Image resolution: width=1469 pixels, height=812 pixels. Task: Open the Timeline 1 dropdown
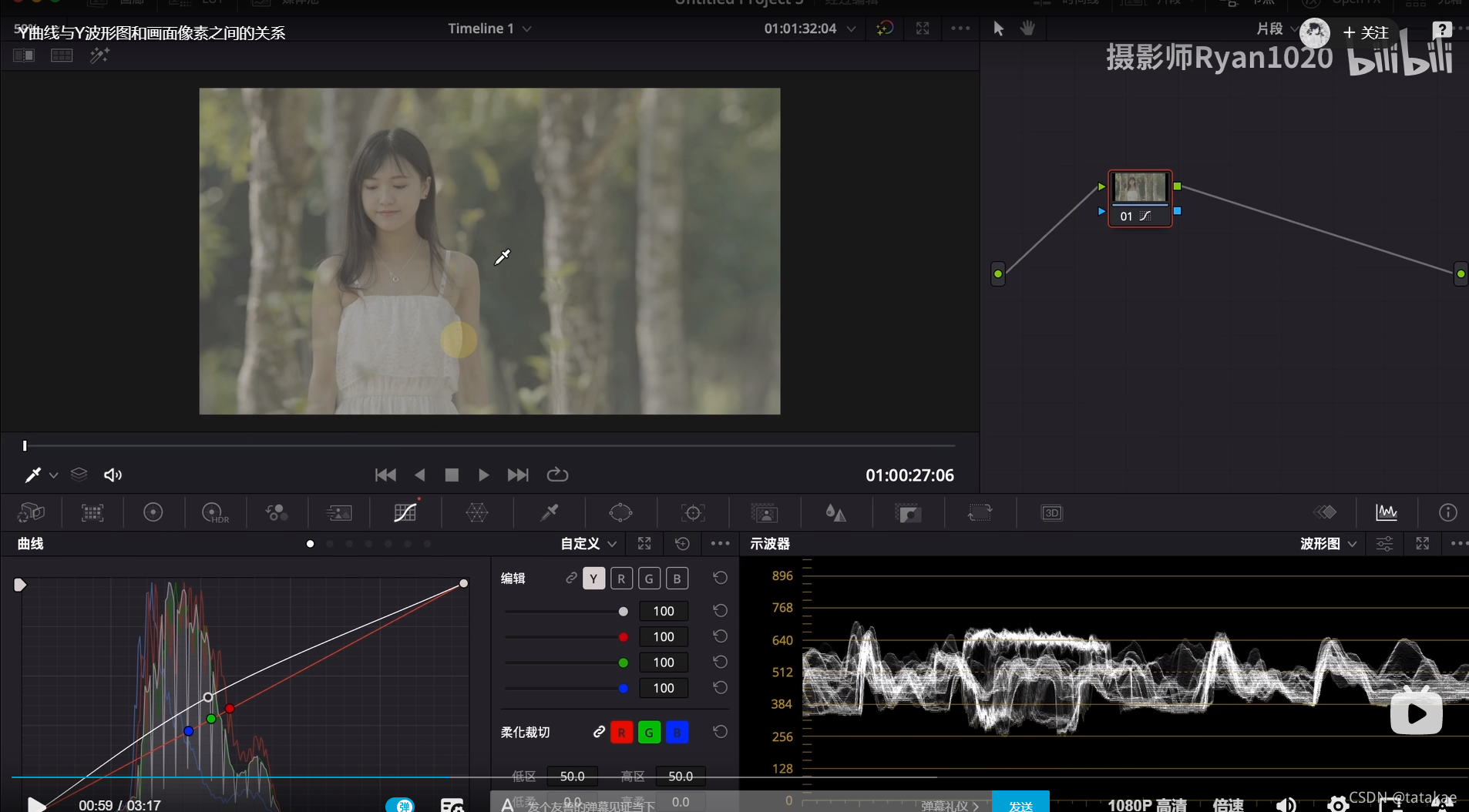(489, 29)
